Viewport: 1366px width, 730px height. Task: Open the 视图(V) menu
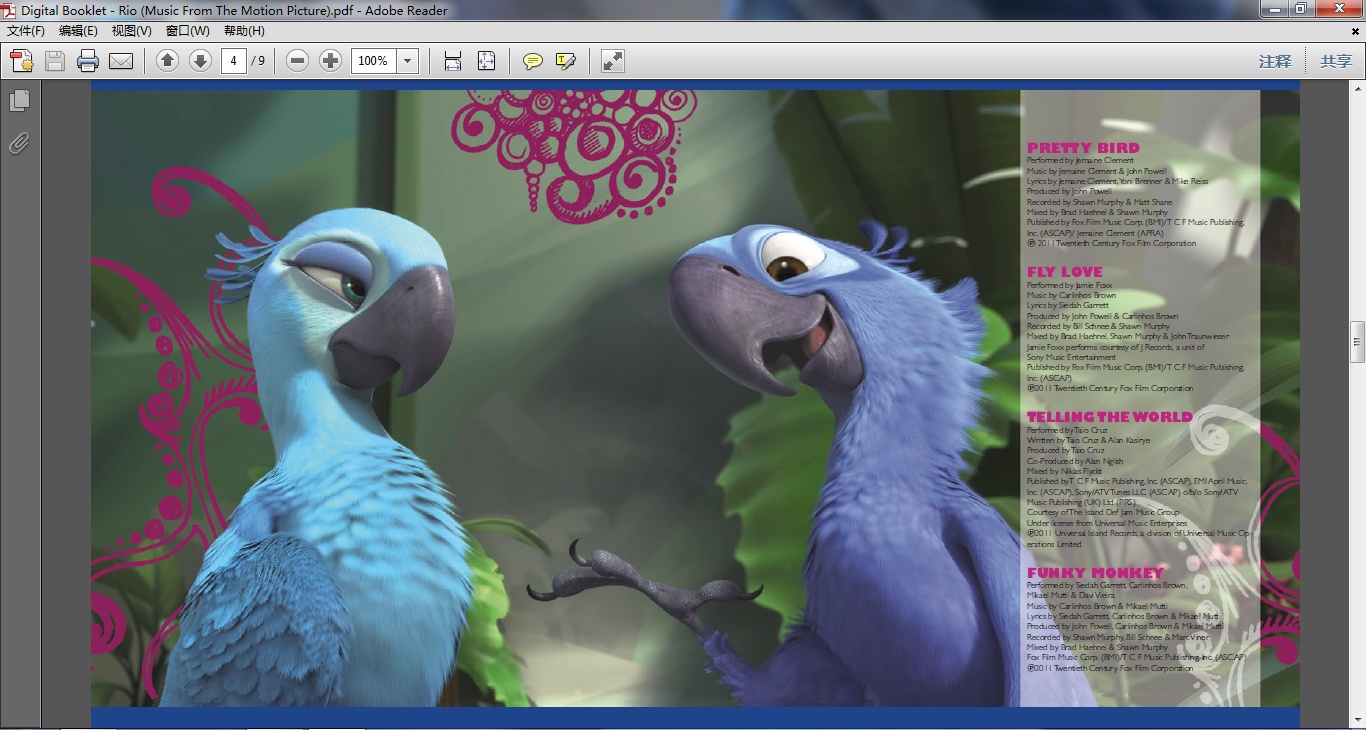click(x=132, y=31)
